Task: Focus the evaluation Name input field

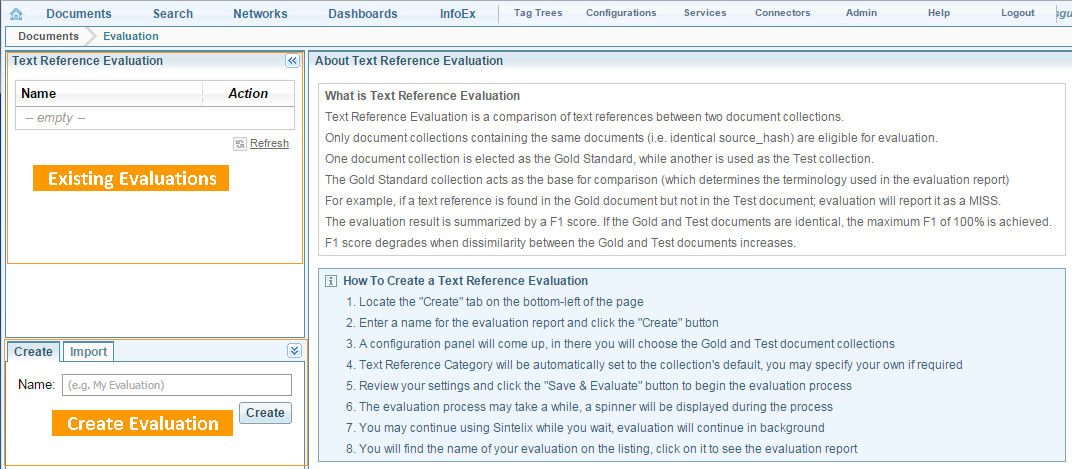Action: (176, 385)
